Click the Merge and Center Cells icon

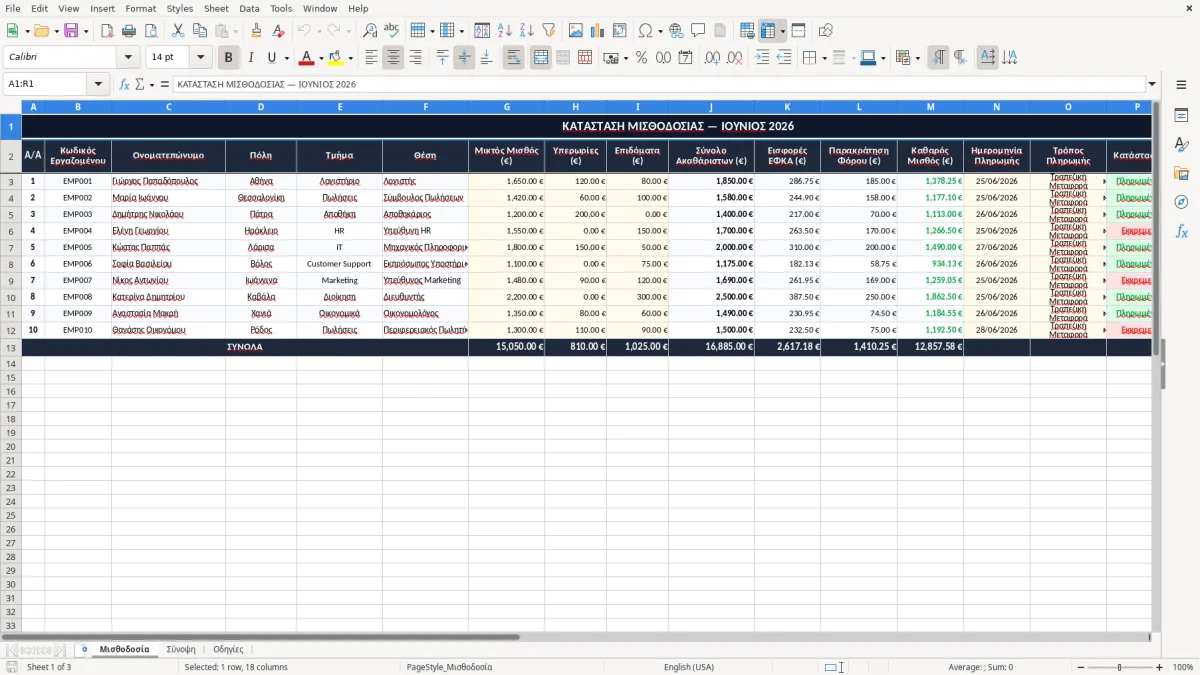[541, 58]
